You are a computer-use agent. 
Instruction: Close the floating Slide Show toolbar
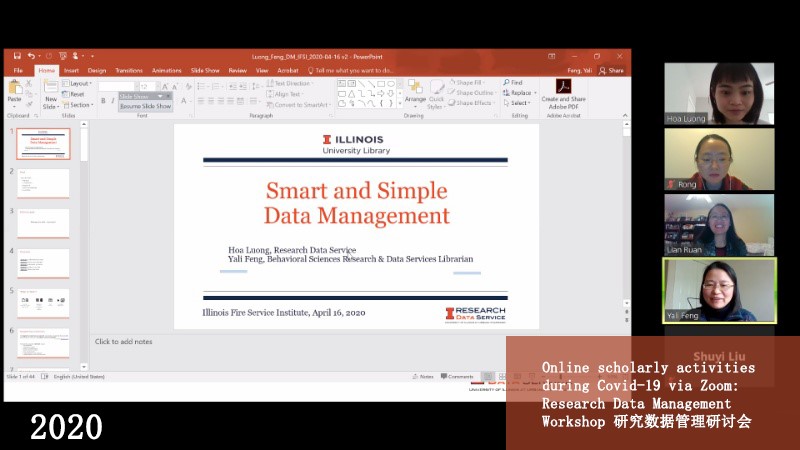(168, 96)
